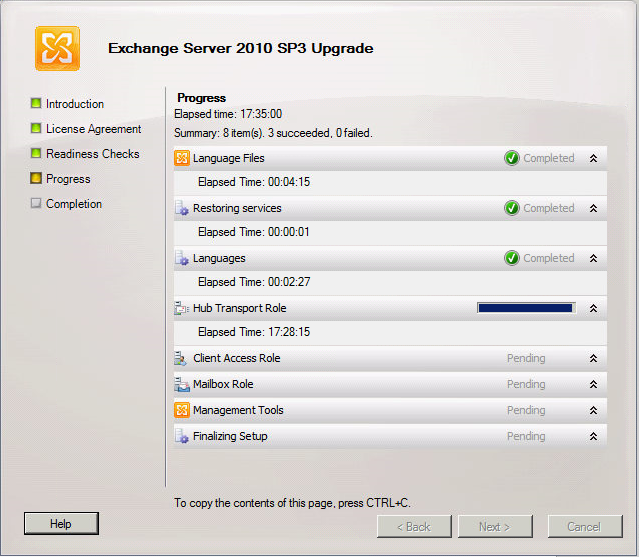Click the Exchange Server 2010 SP3 Upgrade title

[x=241, y=48]
